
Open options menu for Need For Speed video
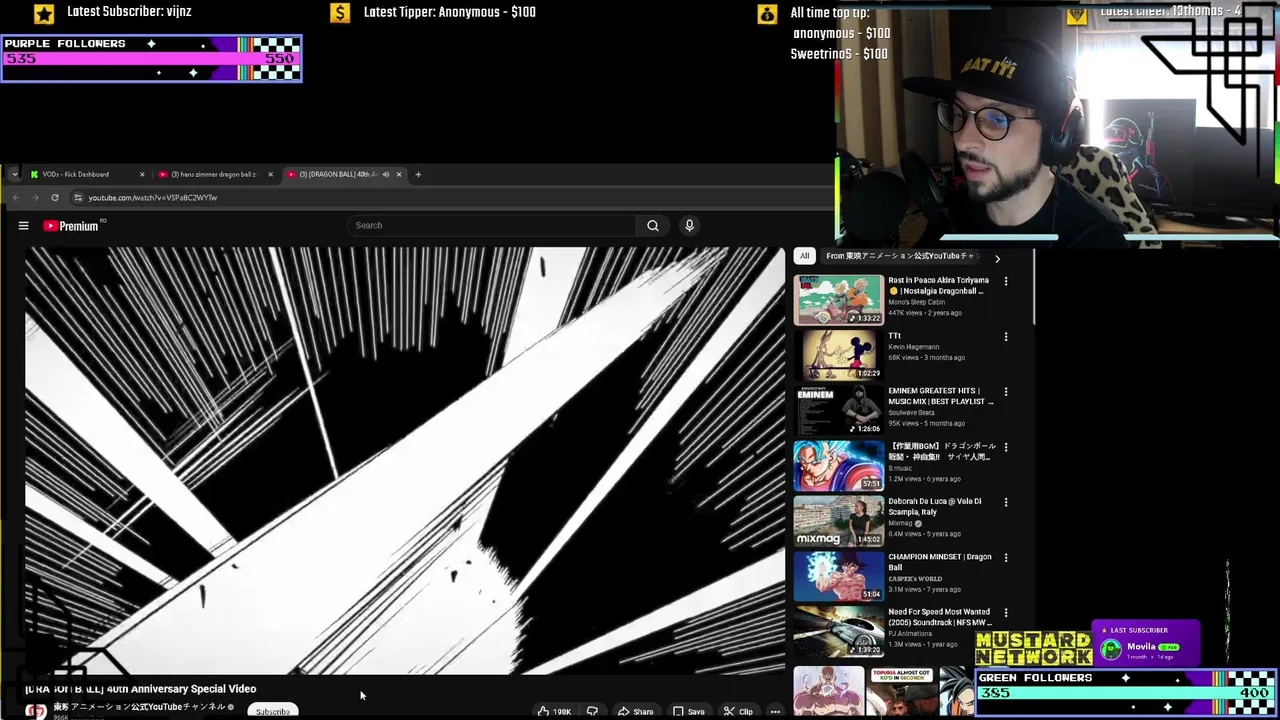pos(1006,613)
